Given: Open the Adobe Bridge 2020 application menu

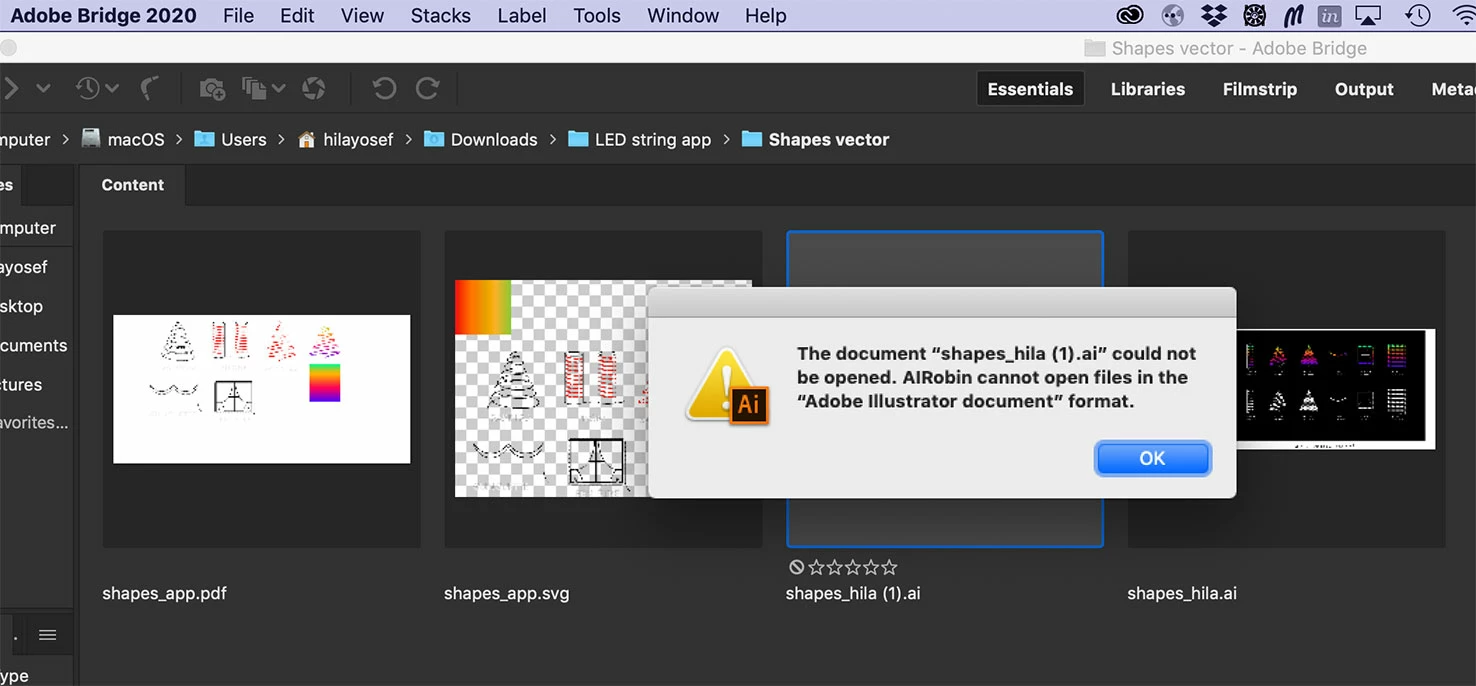Looking at the screenshot, I should point(104,16).
